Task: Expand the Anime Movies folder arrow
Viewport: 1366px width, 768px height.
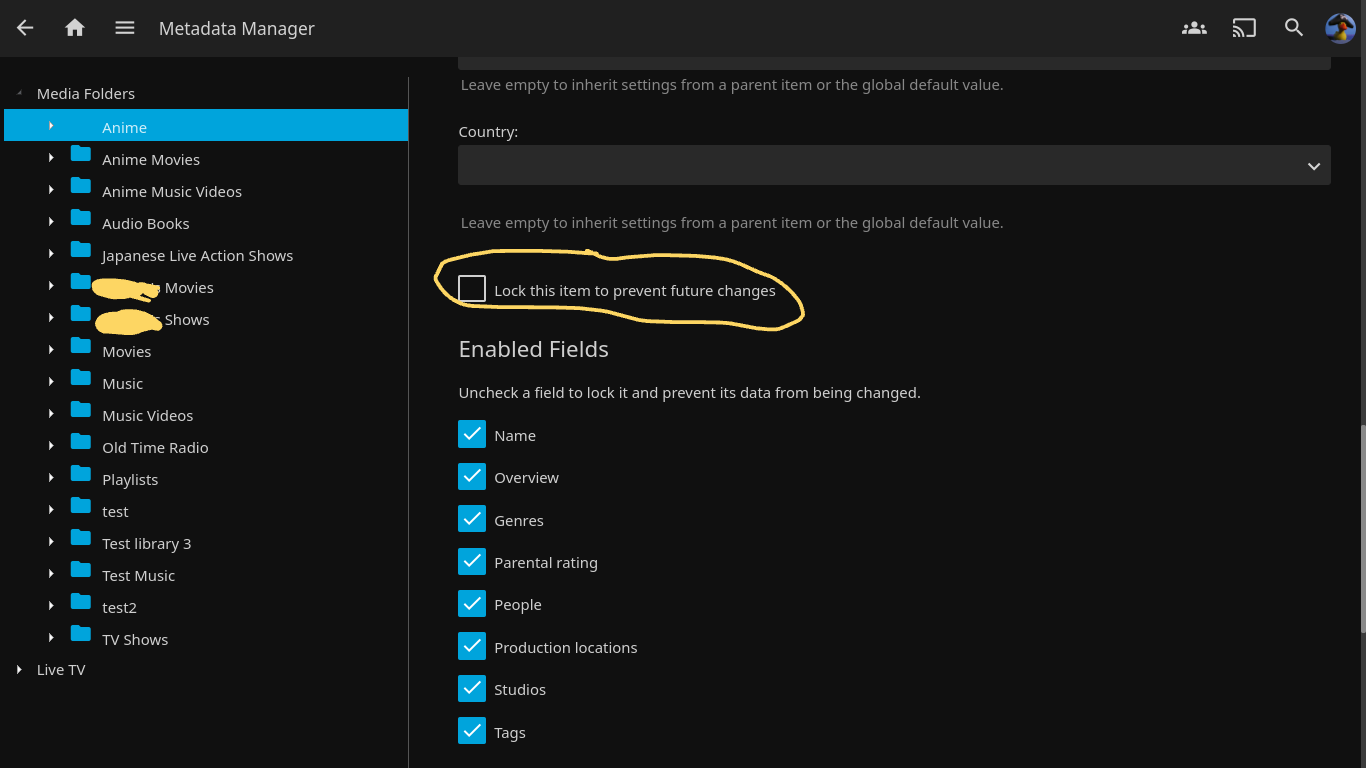Action: 51,159
